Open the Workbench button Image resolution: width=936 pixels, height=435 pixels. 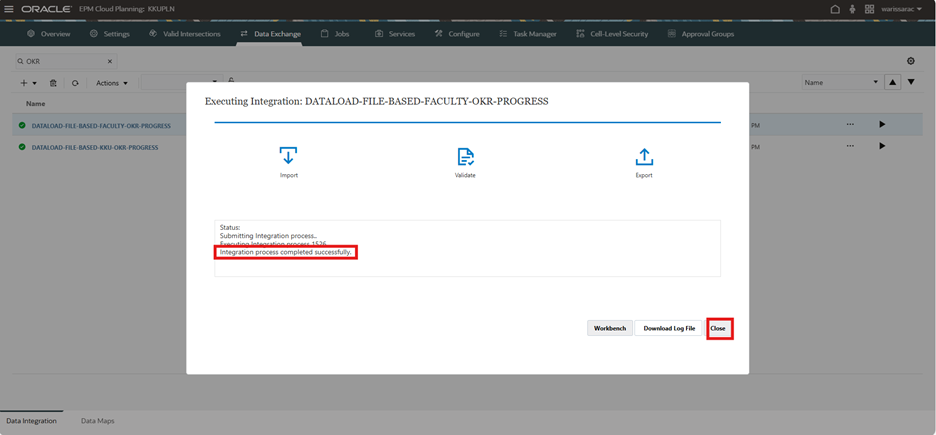(610, 328)
